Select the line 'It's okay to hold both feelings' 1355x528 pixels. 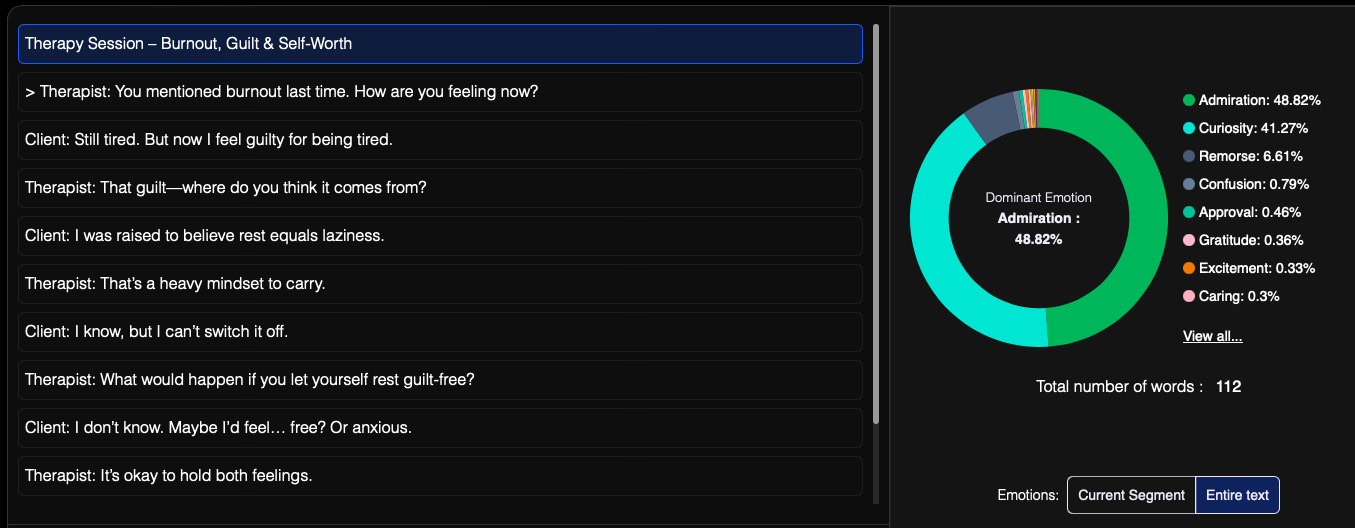[440, 476]
